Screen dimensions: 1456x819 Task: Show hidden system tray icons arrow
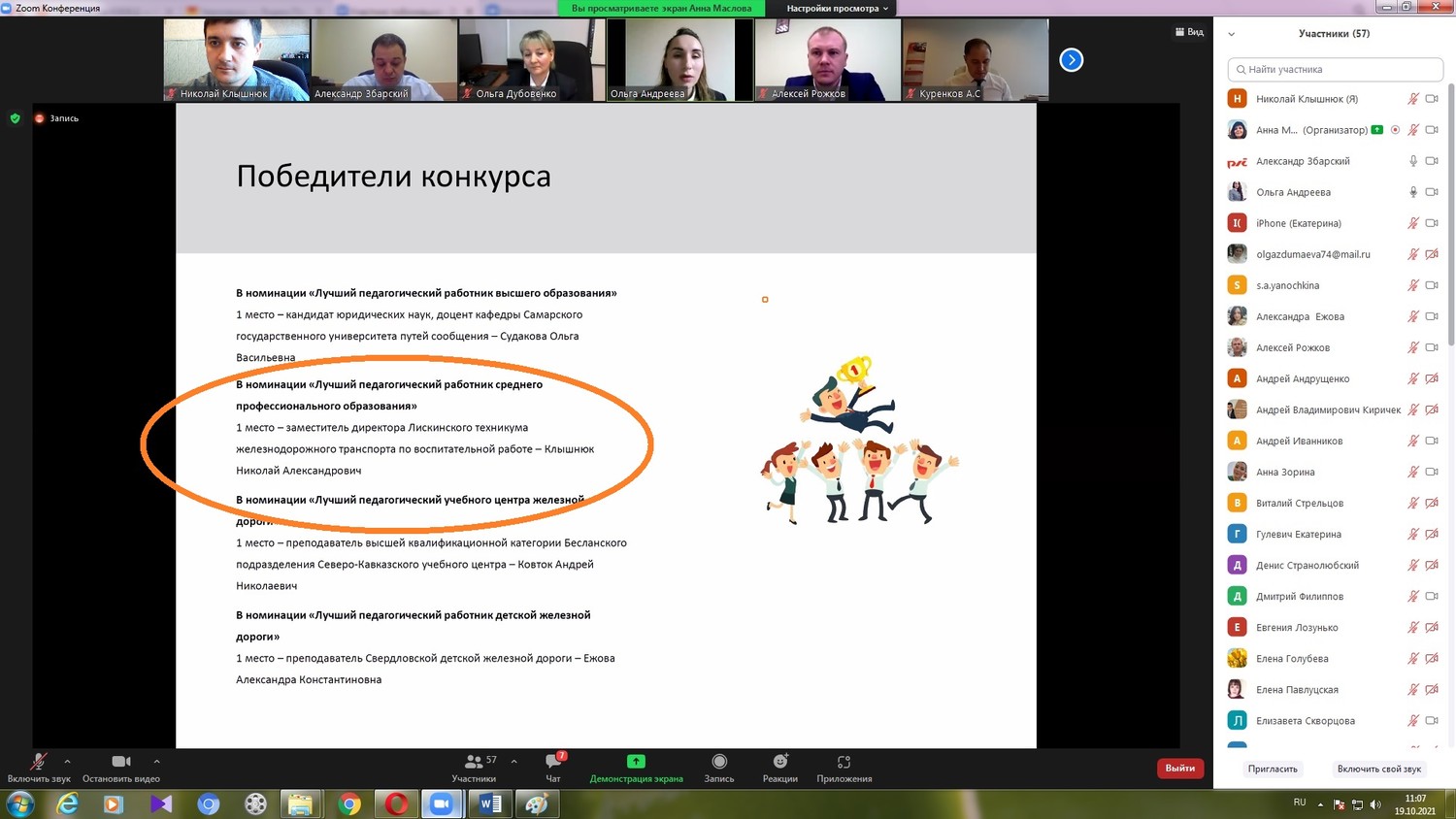click(1320, 804)
